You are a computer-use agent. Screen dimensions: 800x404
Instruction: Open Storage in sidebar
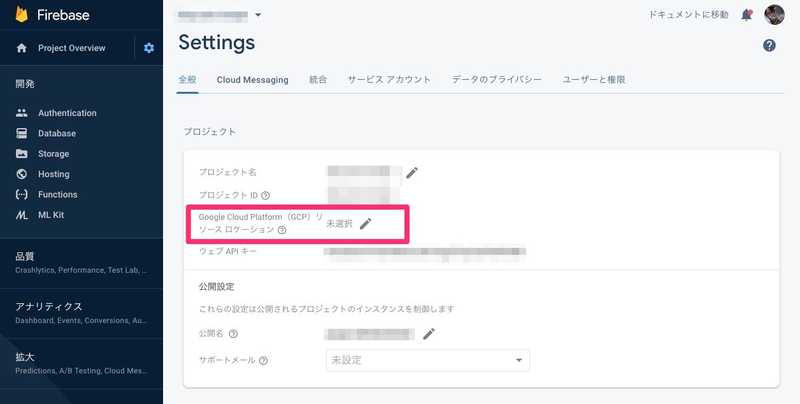coord(53,154)
